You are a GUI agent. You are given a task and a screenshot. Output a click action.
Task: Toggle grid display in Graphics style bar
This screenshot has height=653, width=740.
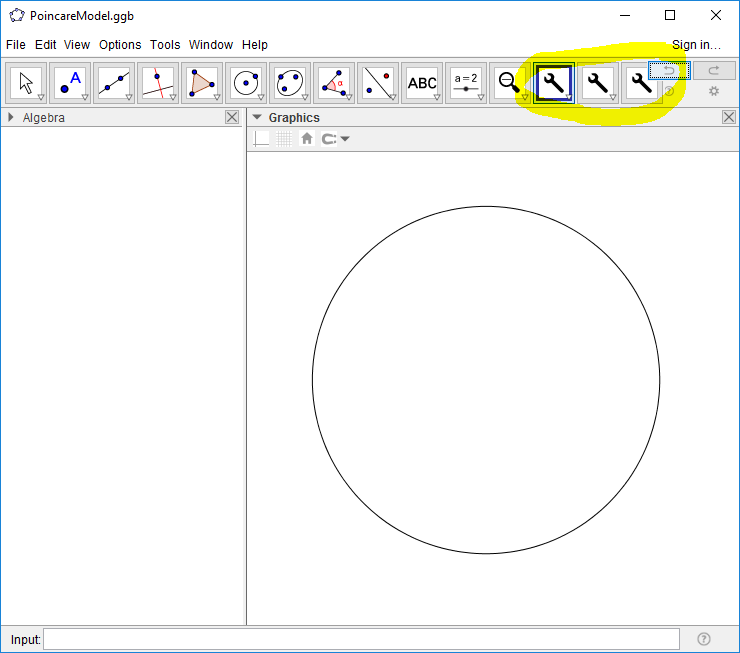pos(285,139)
